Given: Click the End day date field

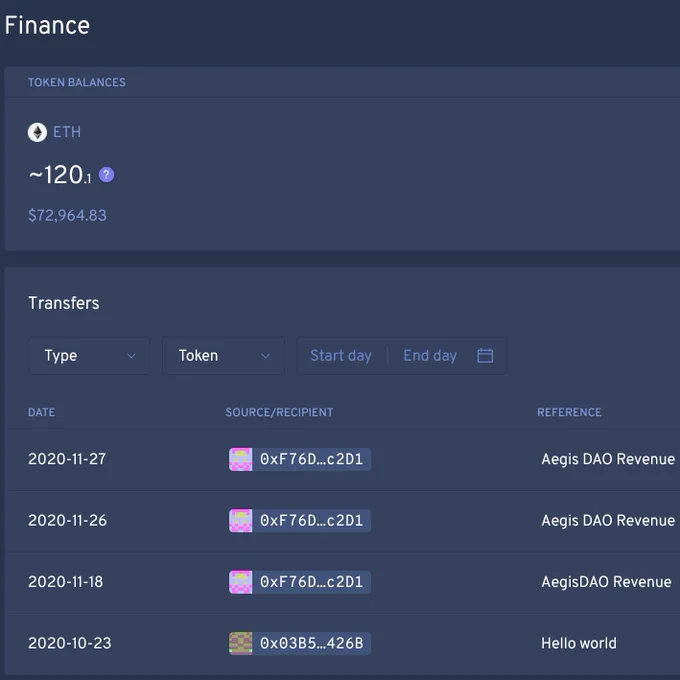Looking at the screenshot, I should tap(430, 356).
